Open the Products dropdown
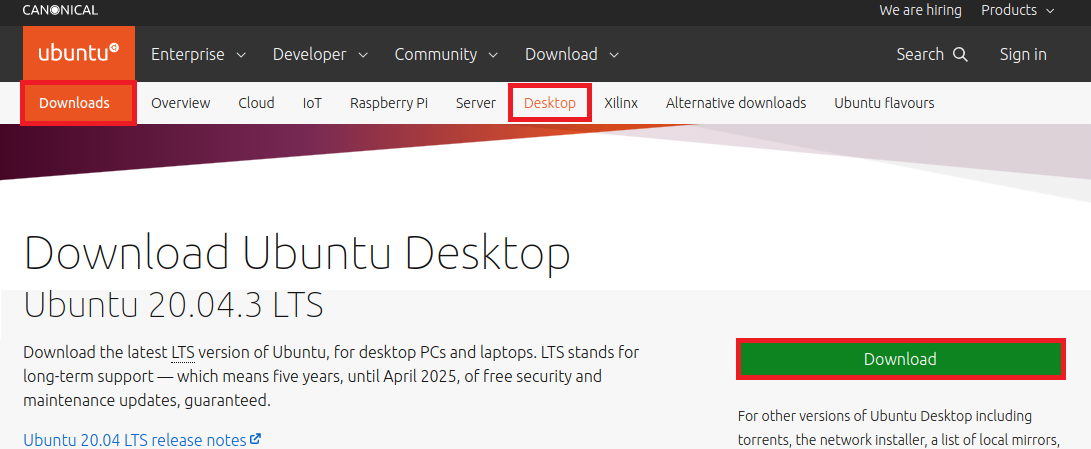1091x449 pixels. click(x=1018, y=10)
